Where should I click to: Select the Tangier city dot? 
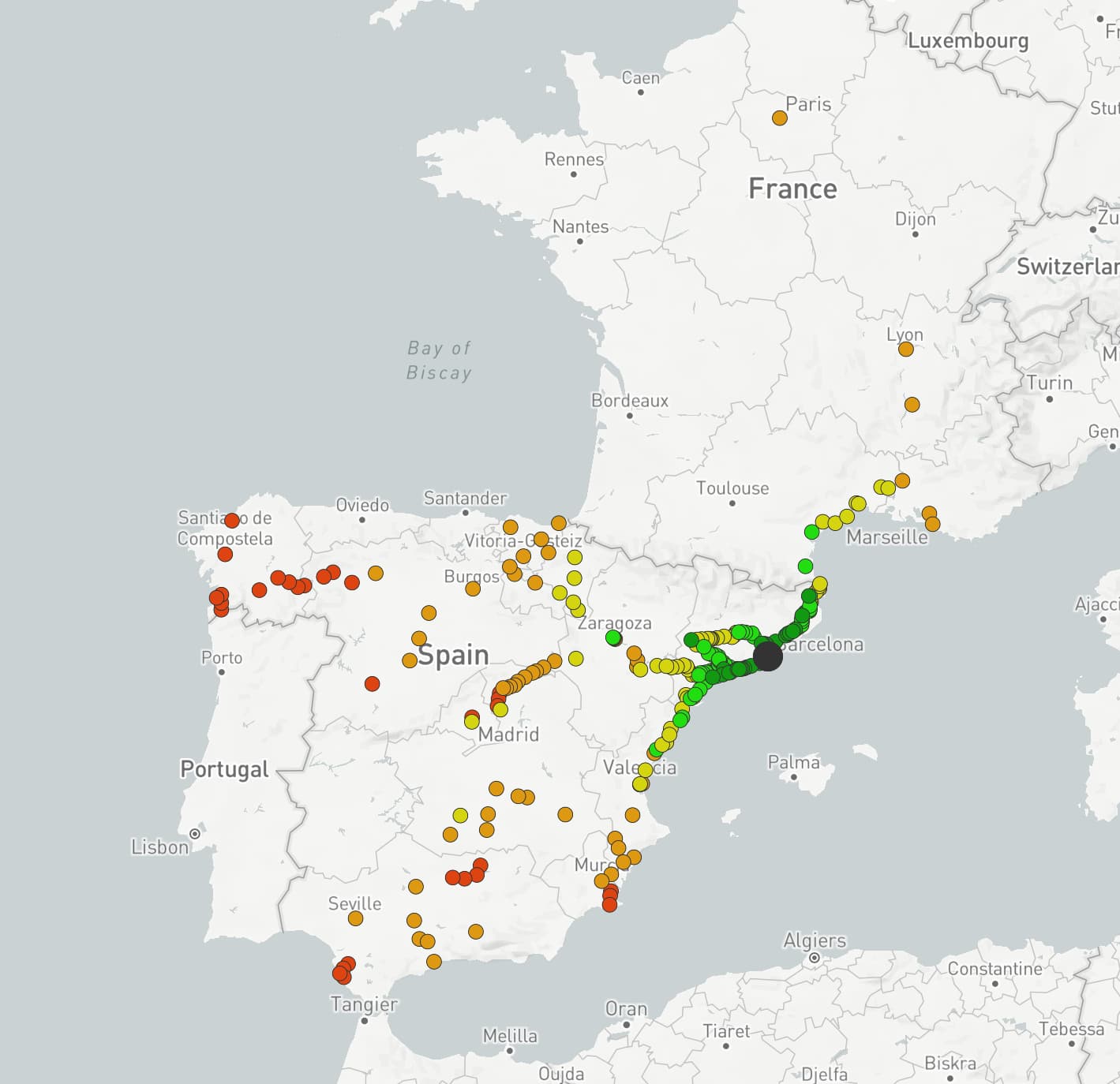click(x=364, y=1020)
